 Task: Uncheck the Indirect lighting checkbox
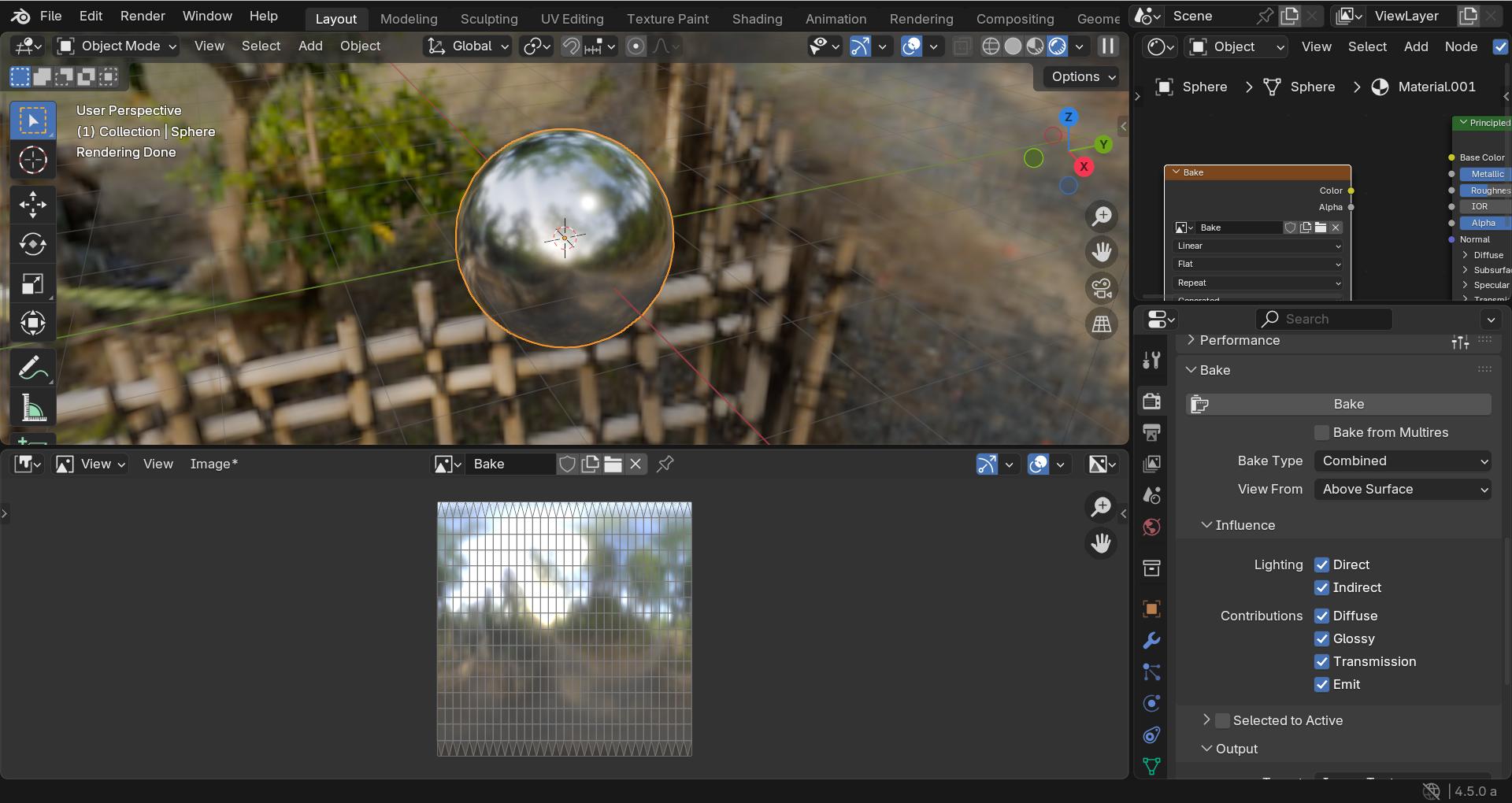coord(1321,587)
